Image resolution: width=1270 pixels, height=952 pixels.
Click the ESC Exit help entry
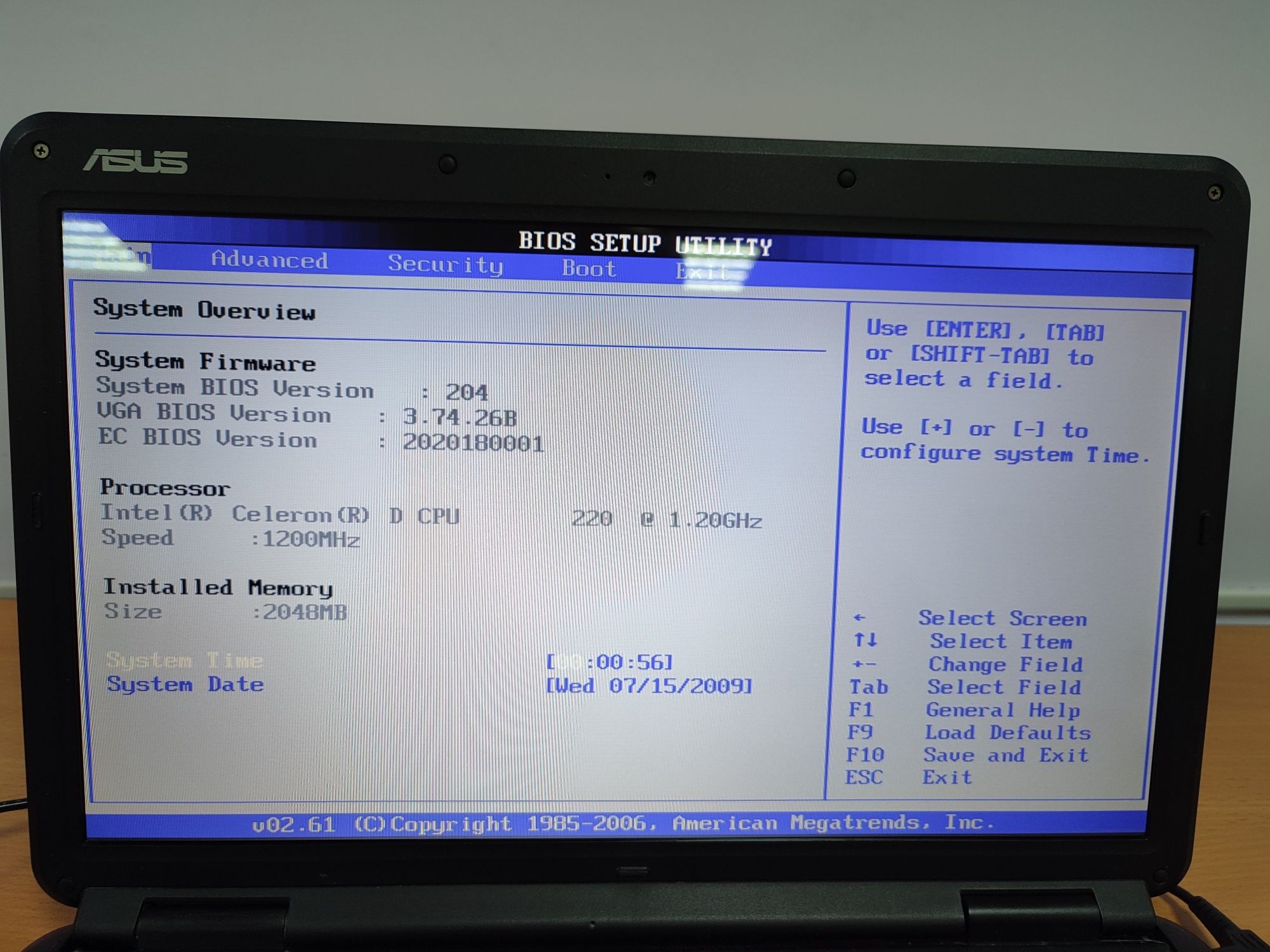pyautogui.click(x=908, y=777)
